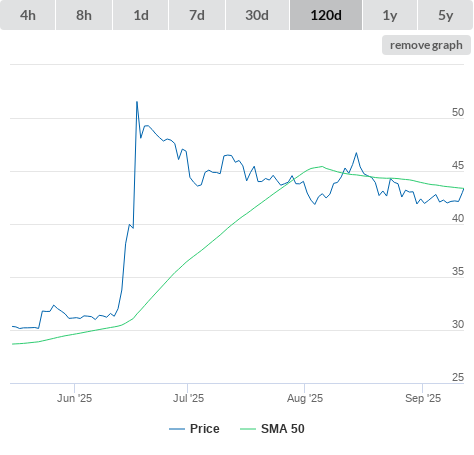474x455 pixels.
Task: Click the 25 y-axis value
Action: [458, 377]
